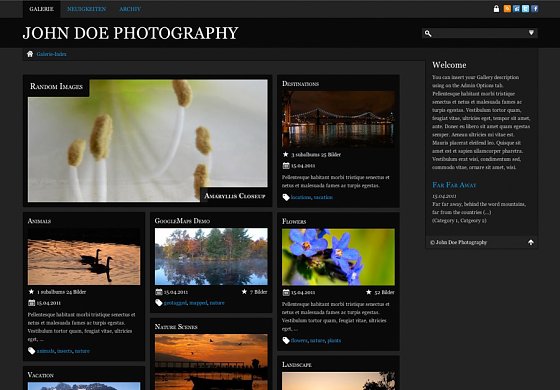Click the GoogleMaps Demo calendar icon

159,292
